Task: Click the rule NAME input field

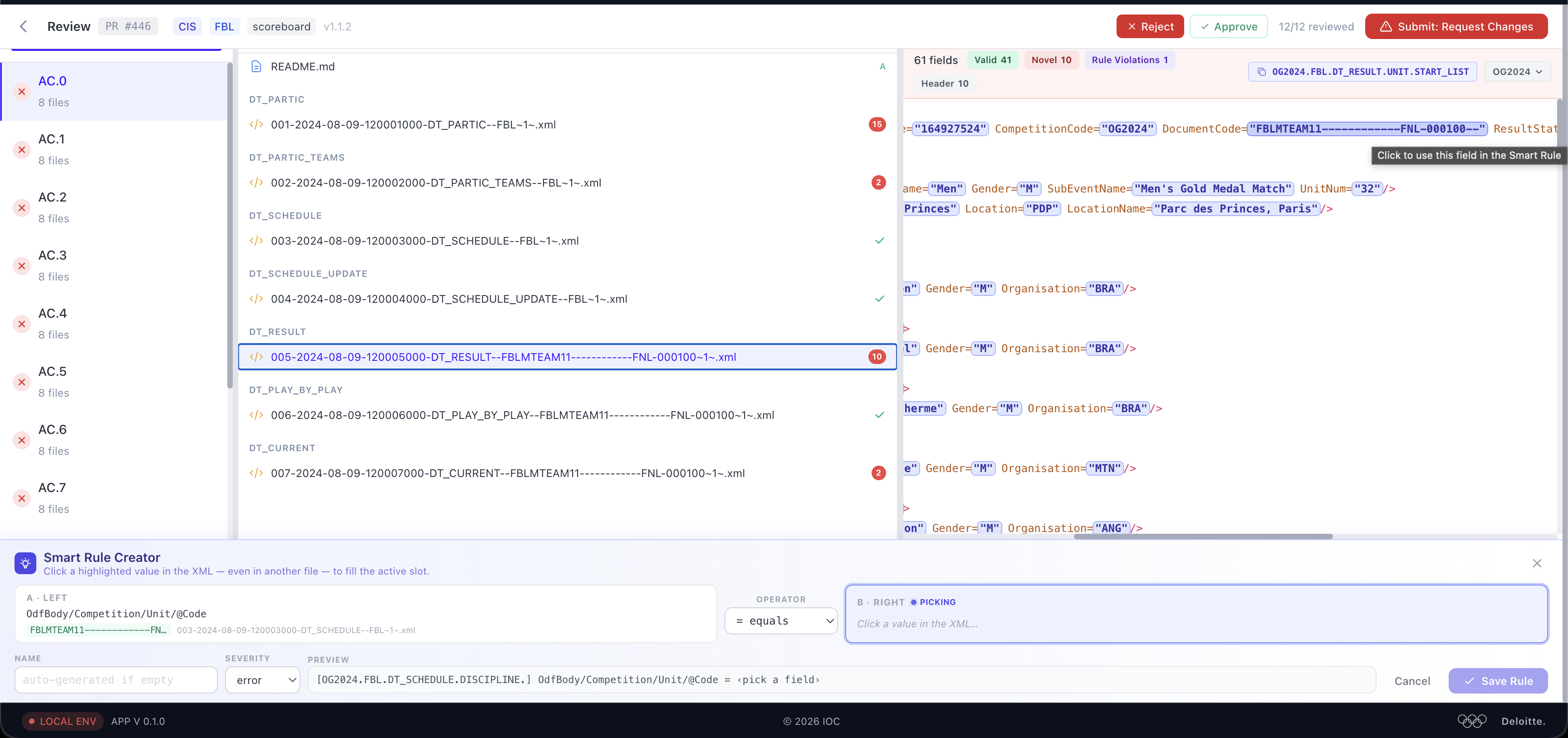Action: [116, 679]
